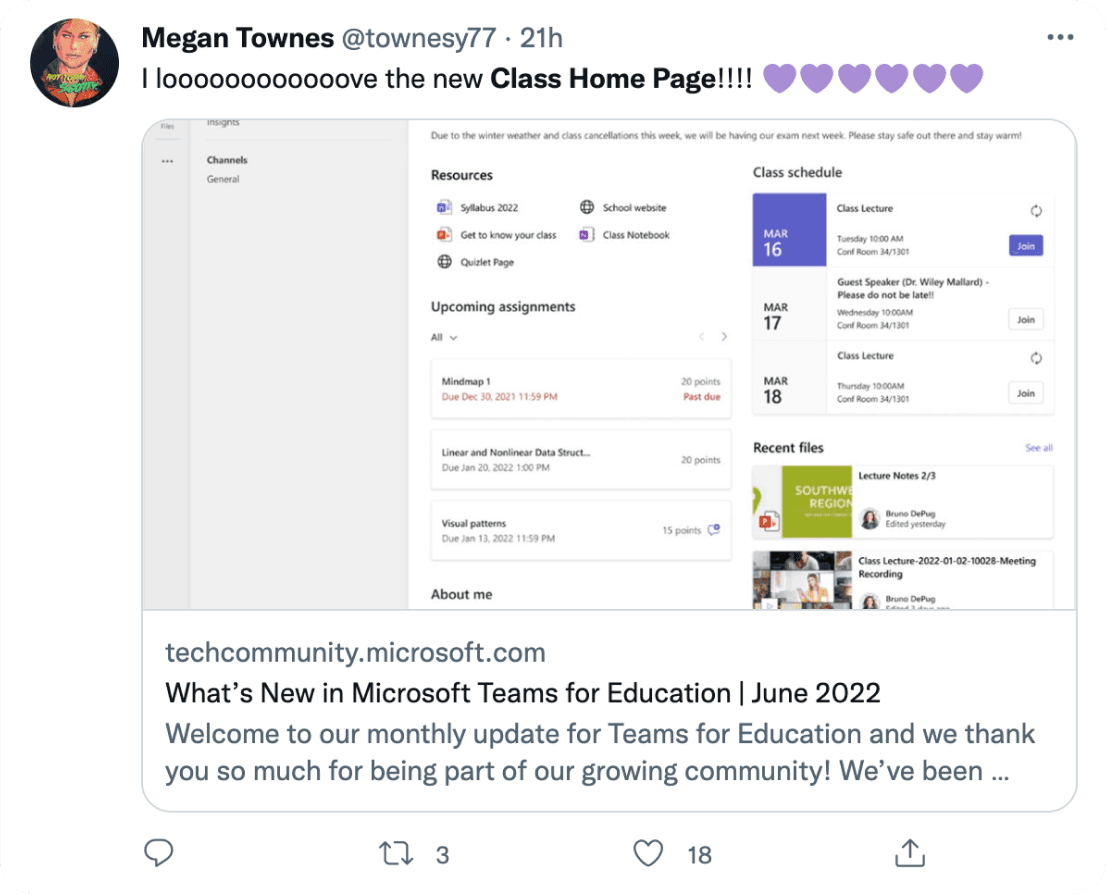Expand the All assignments filter dropdown
This screenshot has height=894, width=1106.
[444, 338]
